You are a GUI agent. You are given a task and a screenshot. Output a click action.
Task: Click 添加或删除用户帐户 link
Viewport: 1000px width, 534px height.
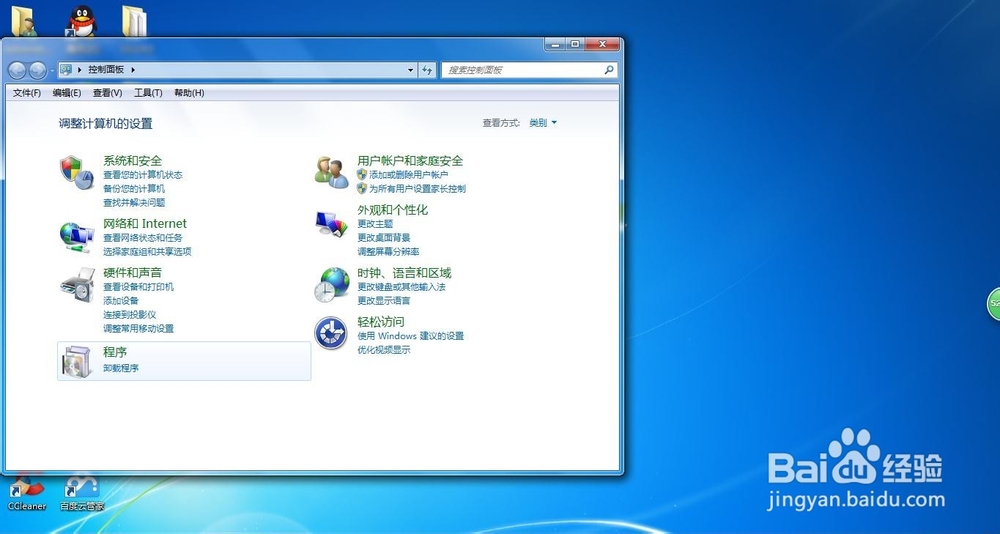[x=409, y=175]
